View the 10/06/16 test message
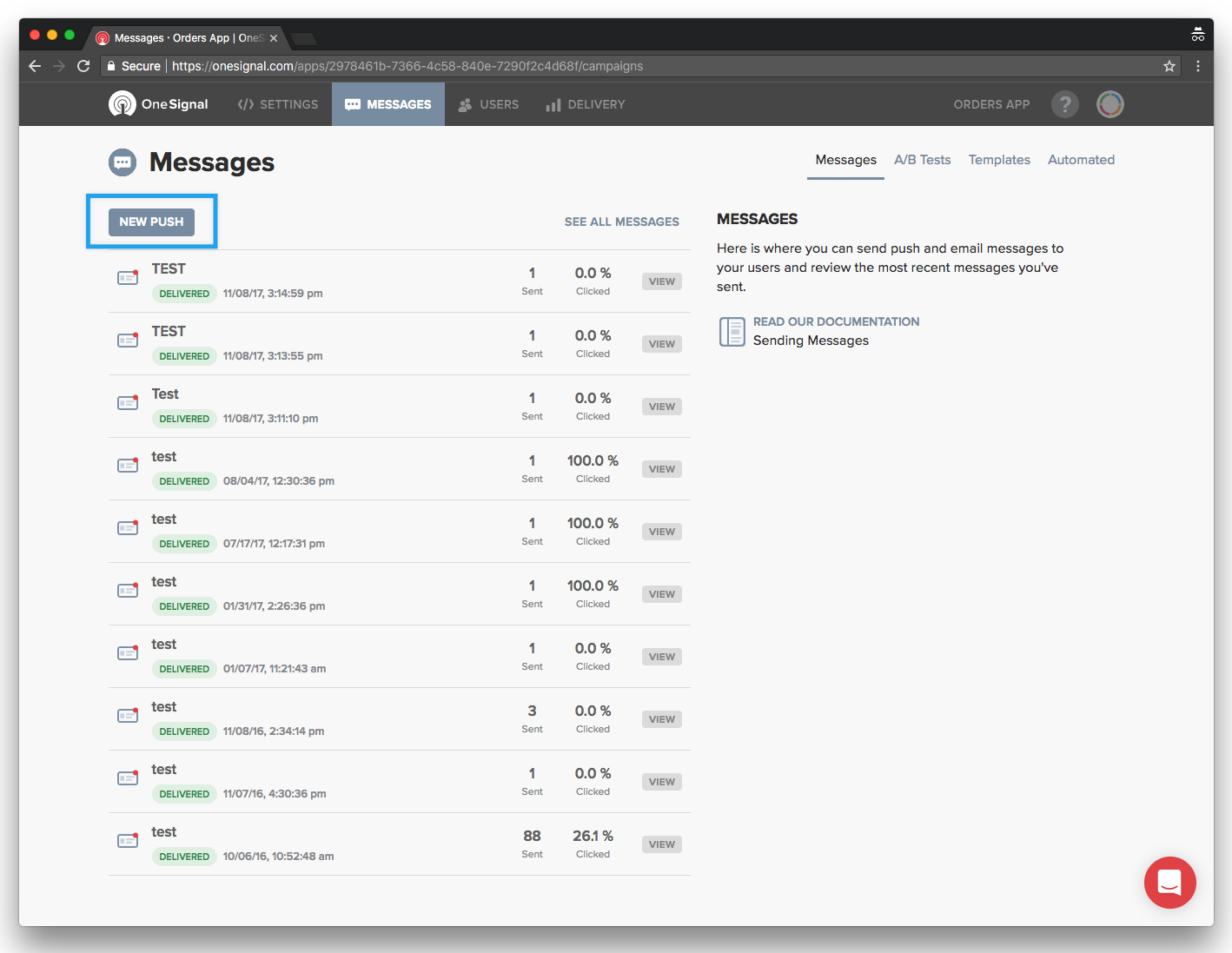The height and width of the screenshot is (953, 1232). [662, 844]
